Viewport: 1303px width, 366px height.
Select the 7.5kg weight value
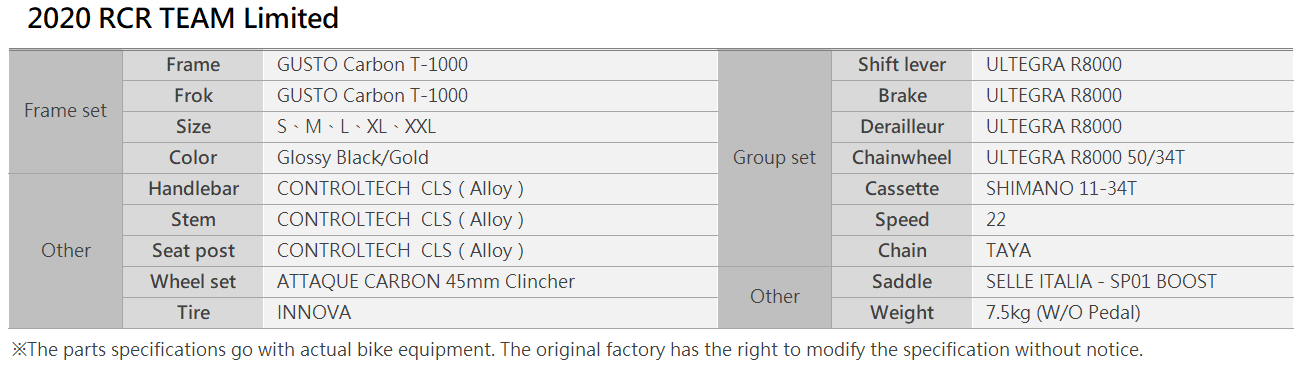(x=1063, y=313)
